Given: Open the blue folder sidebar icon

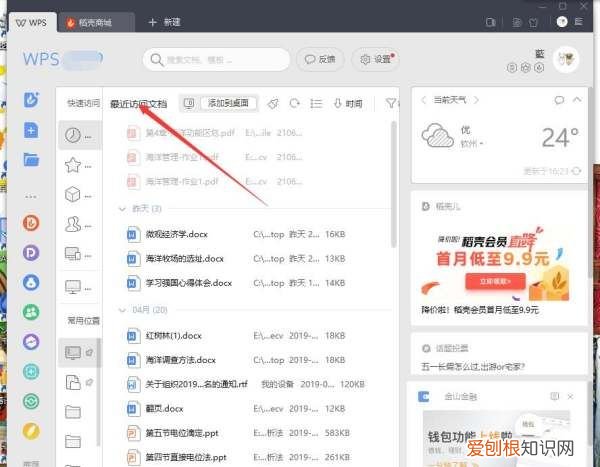Looking at the screenshot, I should click(x=31, y=159).
